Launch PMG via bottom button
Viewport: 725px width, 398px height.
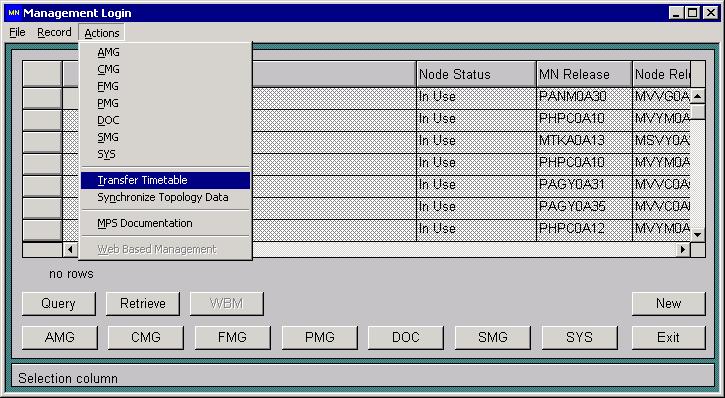click(x=319, y=337)
